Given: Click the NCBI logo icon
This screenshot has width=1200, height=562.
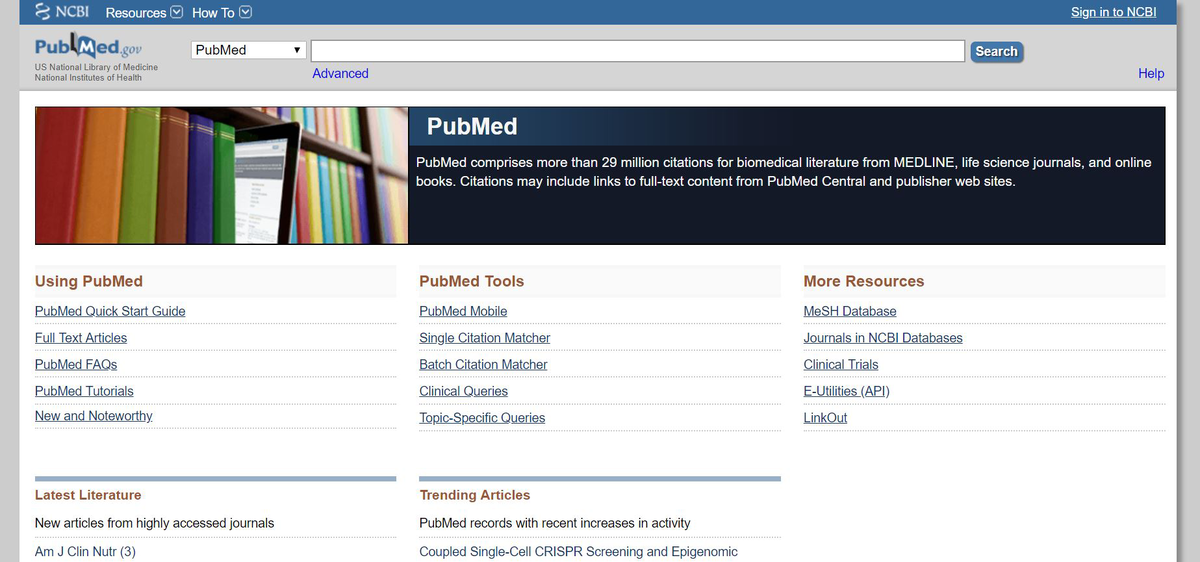Looking at the screenshot, I should point(61,12).
